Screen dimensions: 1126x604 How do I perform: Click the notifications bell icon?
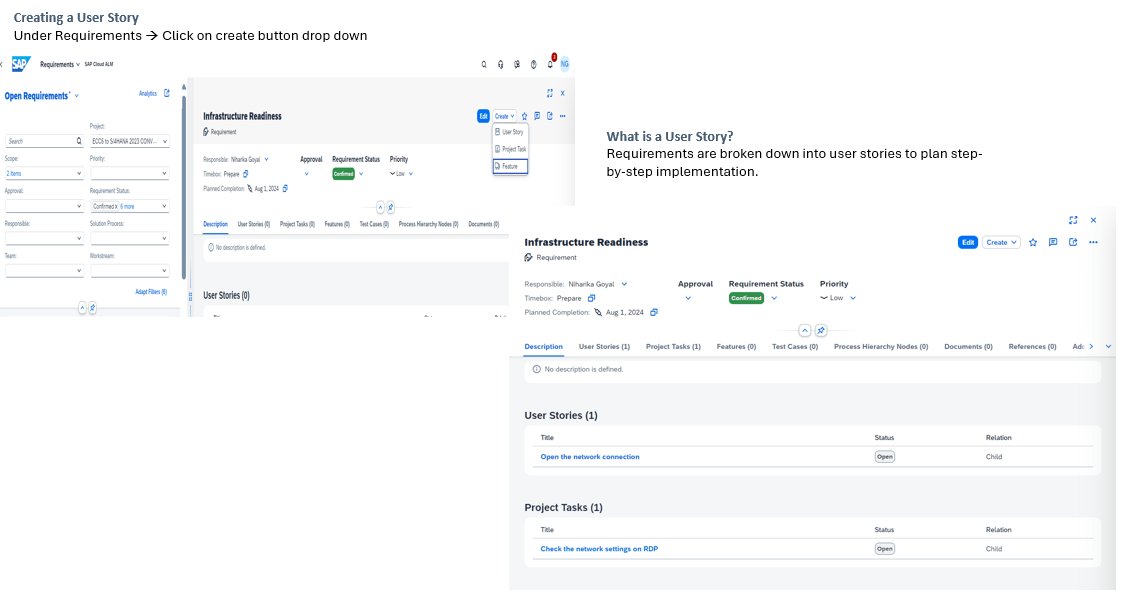coord(549,64)
